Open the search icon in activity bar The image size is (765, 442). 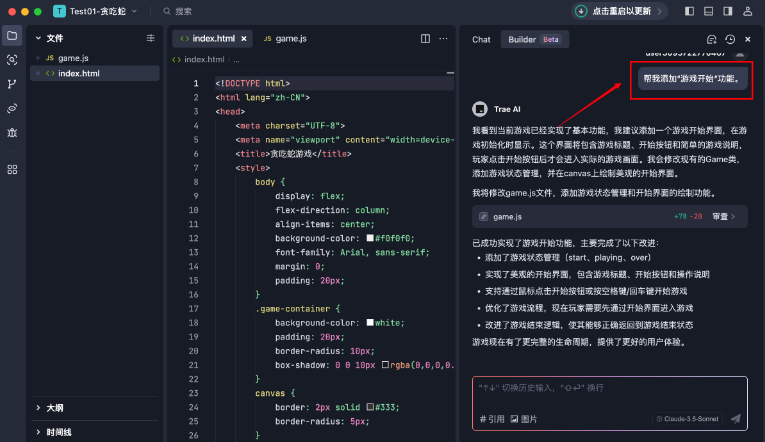[12, 60]
